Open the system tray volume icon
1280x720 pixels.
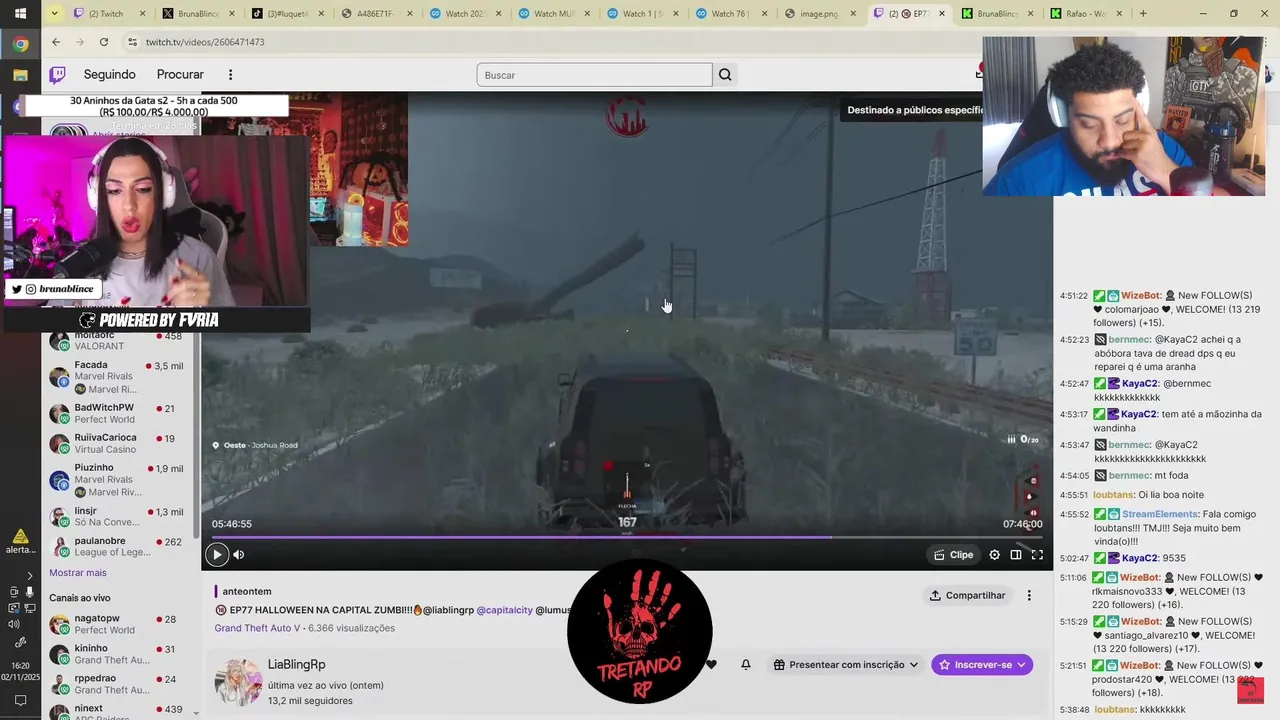coord(14,624)
